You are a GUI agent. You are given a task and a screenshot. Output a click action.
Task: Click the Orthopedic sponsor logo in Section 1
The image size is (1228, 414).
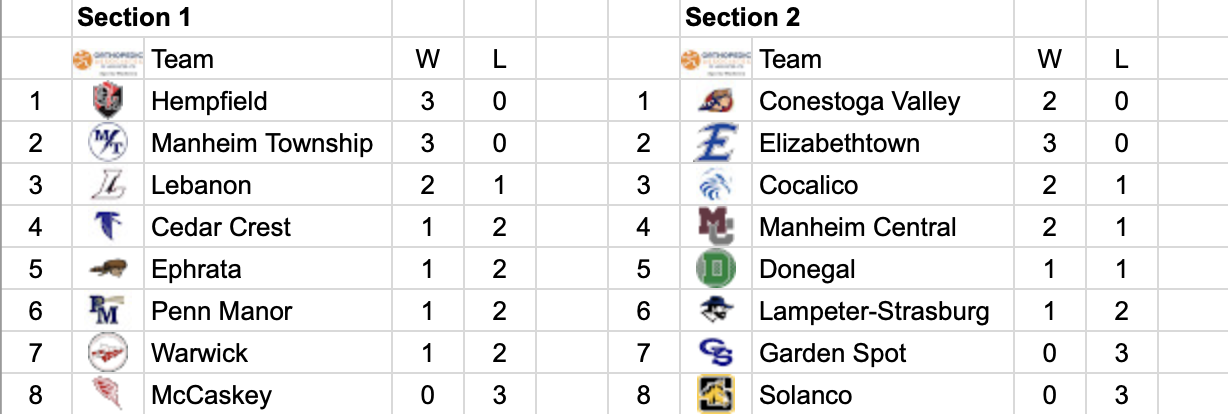[108, 59]
